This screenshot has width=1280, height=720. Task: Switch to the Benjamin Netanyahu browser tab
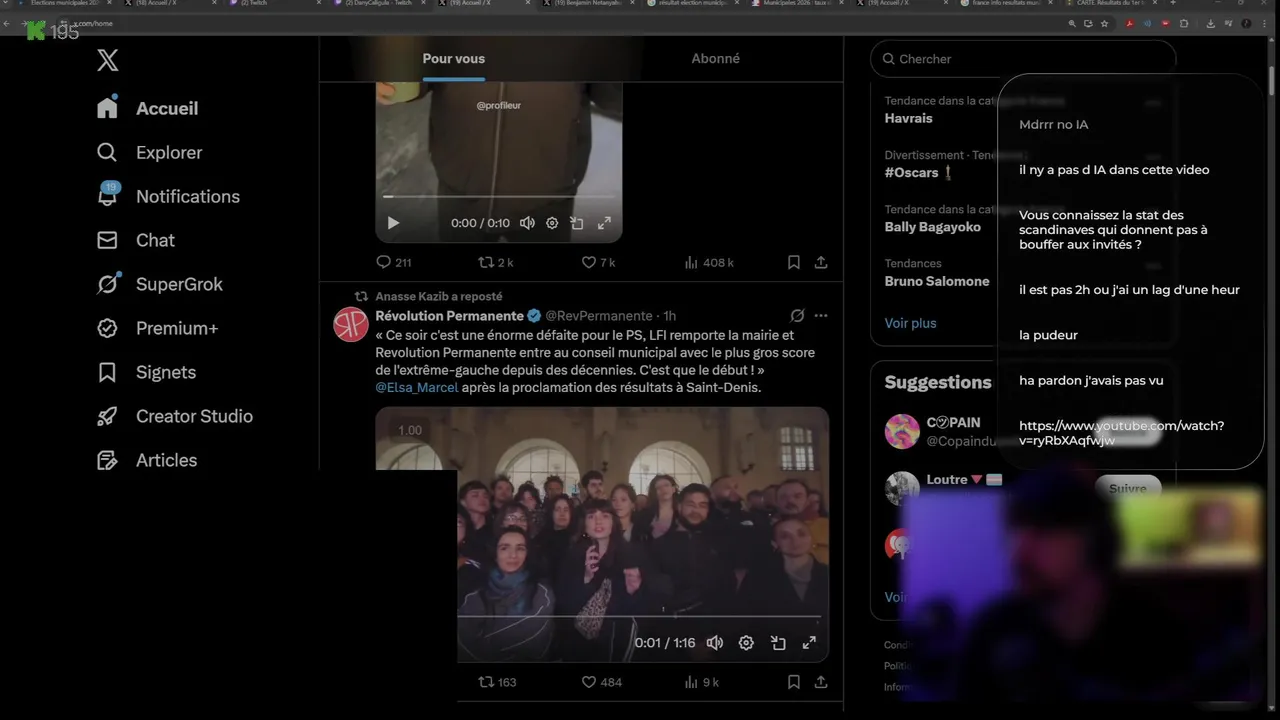pos(586,3)
